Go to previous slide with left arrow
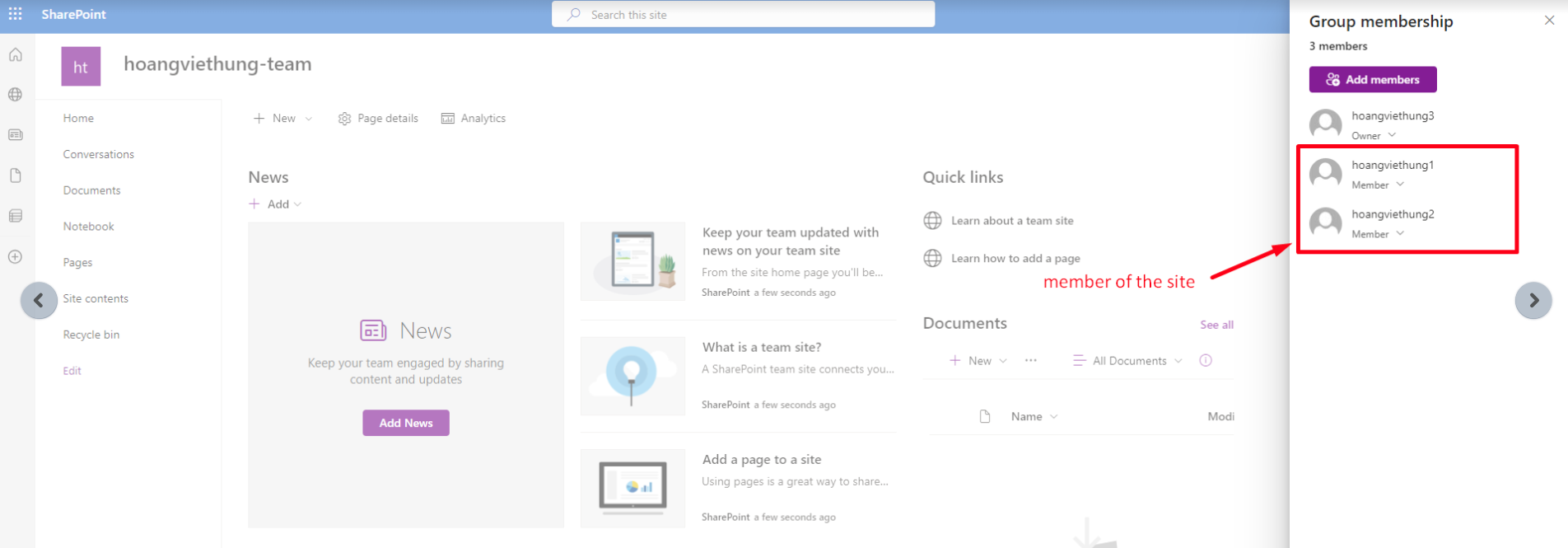 tap(39, 300)
